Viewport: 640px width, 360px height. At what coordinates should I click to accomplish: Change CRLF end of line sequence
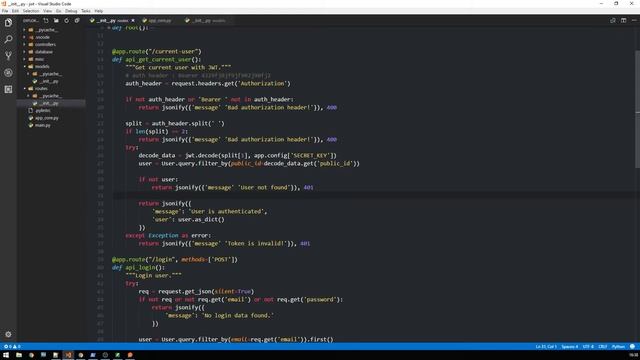click(x=603, y=347)
